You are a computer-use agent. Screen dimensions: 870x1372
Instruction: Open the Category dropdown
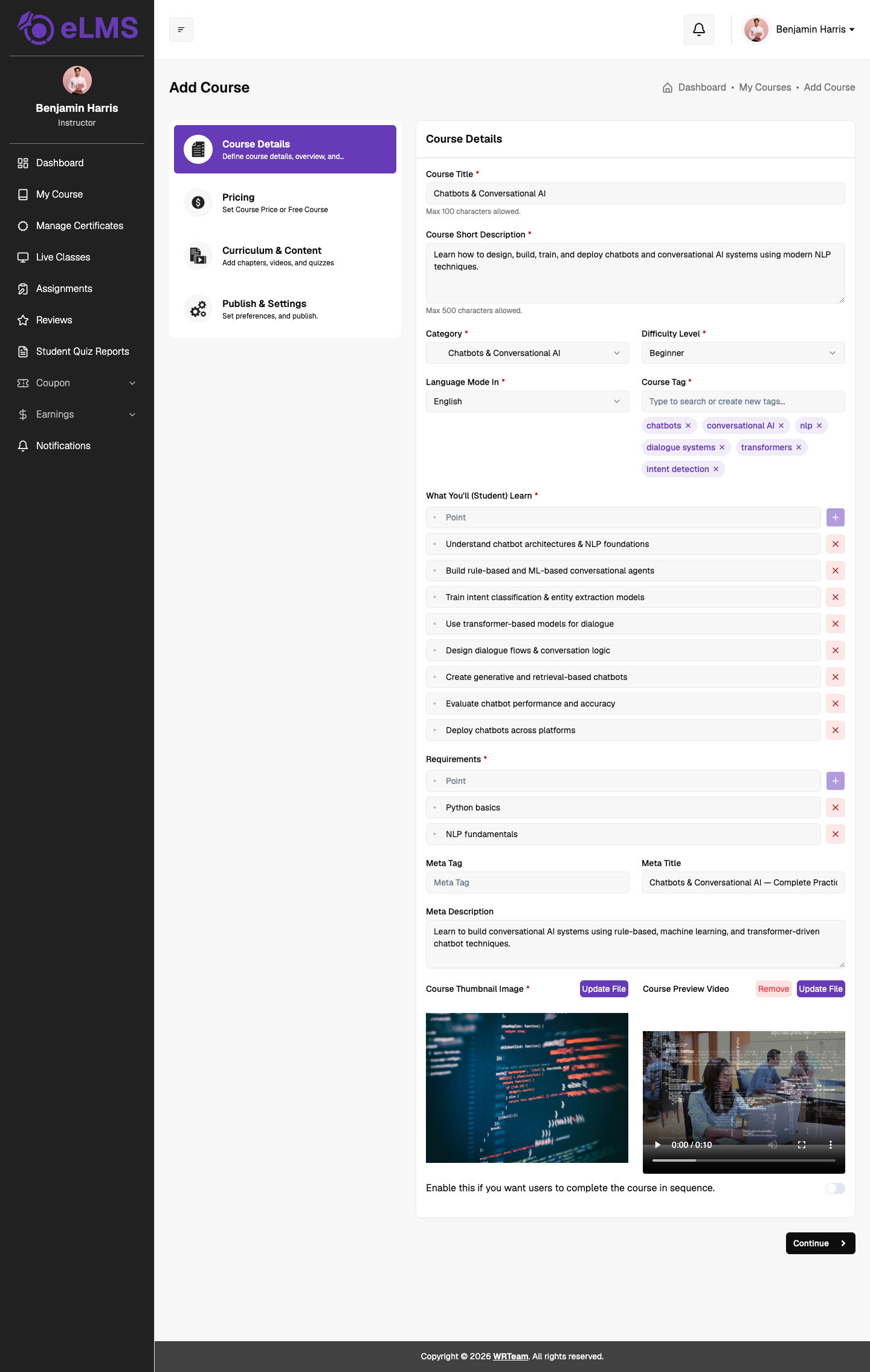pos(527,353)
